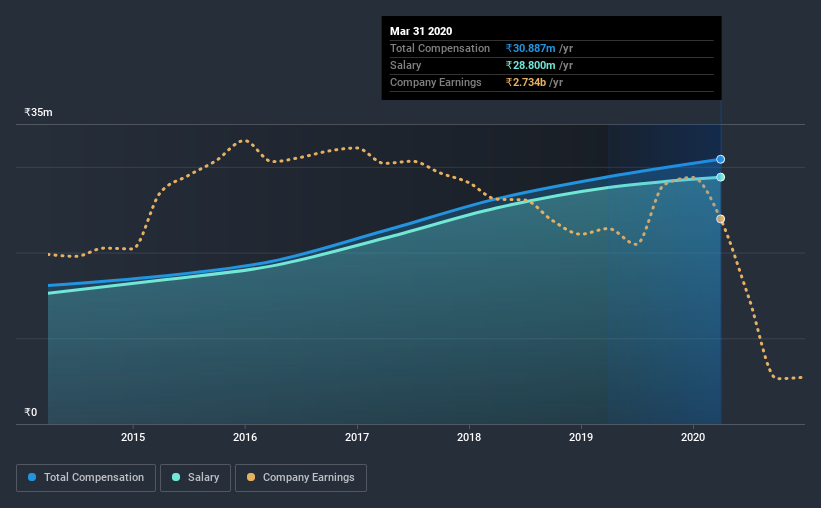Click the 2019 axis label
This screenshot has width=821, height=508.
581,437
